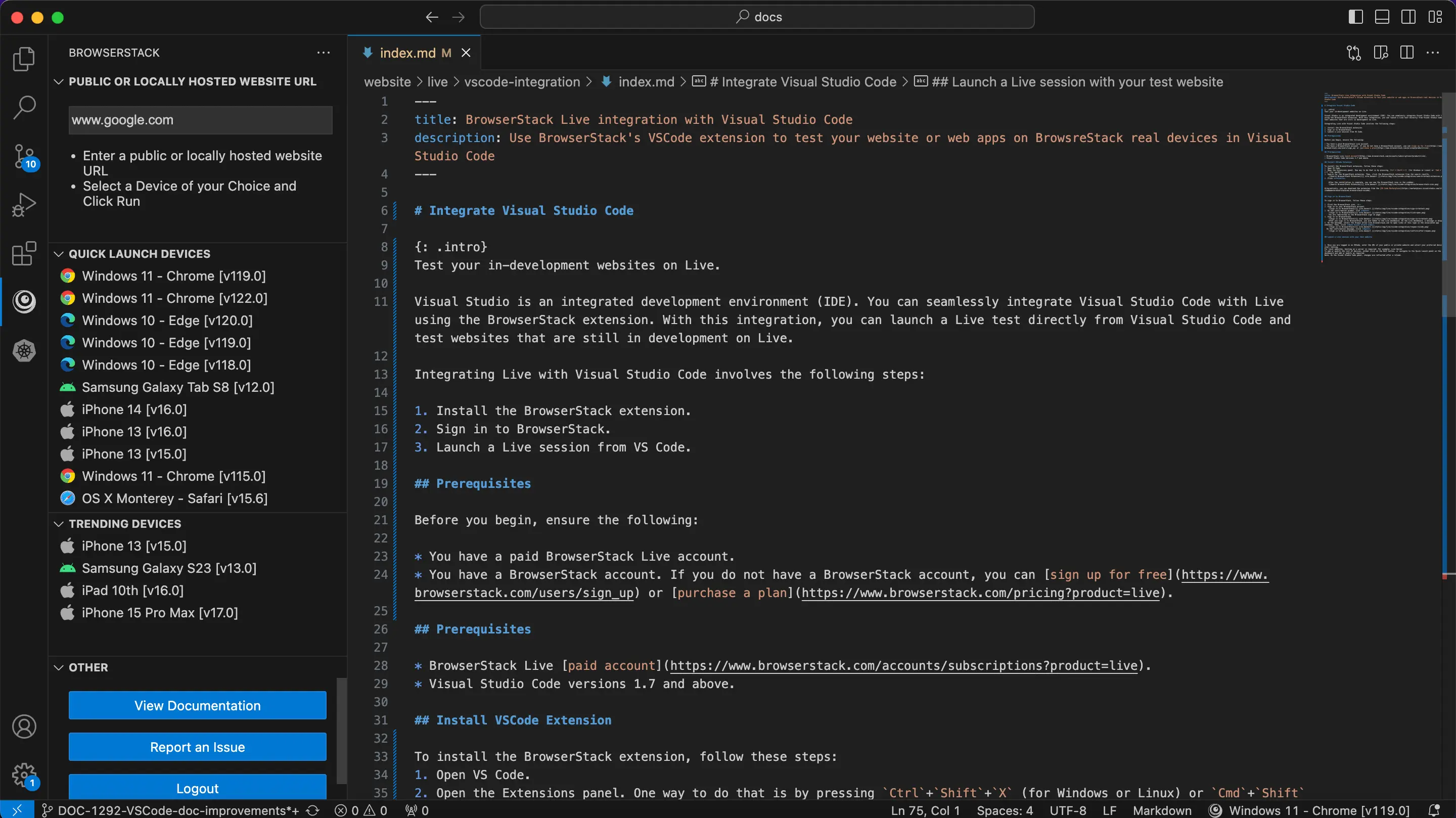
Task: Open Run and Debug view
Action: (24, 205)
